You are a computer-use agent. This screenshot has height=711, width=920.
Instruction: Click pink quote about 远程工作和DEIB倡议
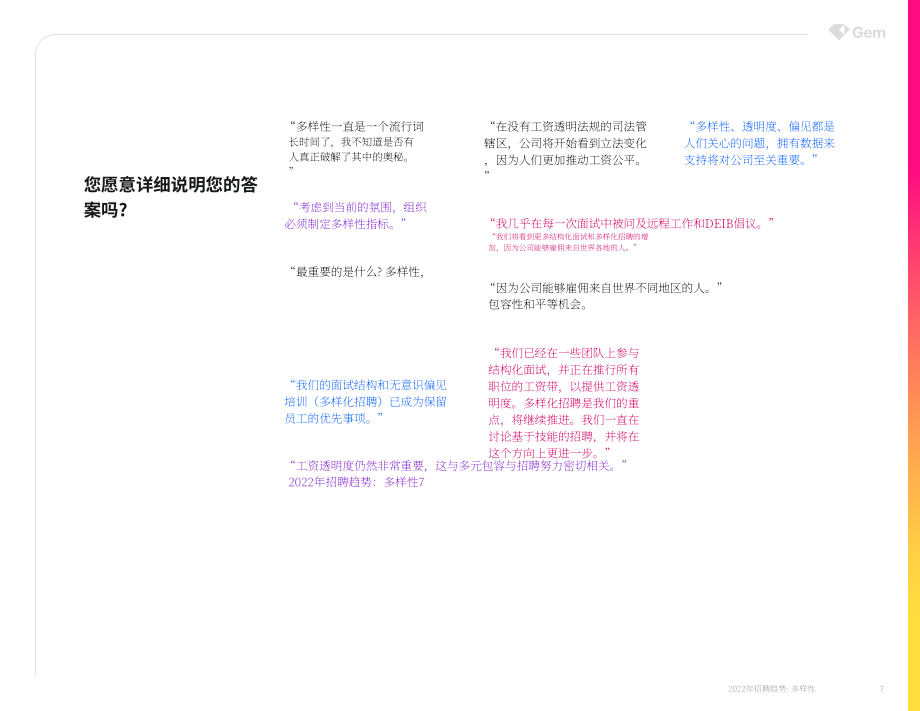click(x=631, y=223)
